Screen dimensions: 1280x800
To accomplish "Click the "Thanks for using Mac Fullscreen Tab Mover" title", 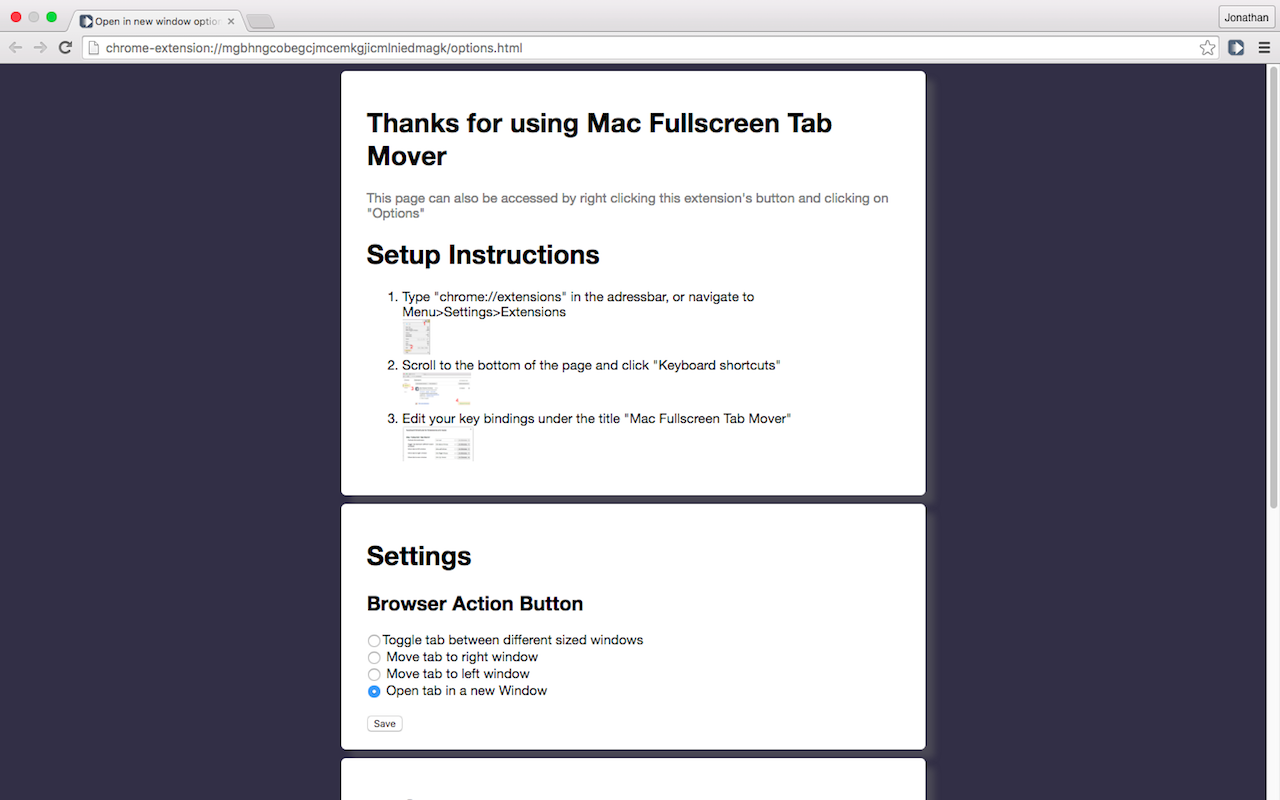I will tap(599, 139).
